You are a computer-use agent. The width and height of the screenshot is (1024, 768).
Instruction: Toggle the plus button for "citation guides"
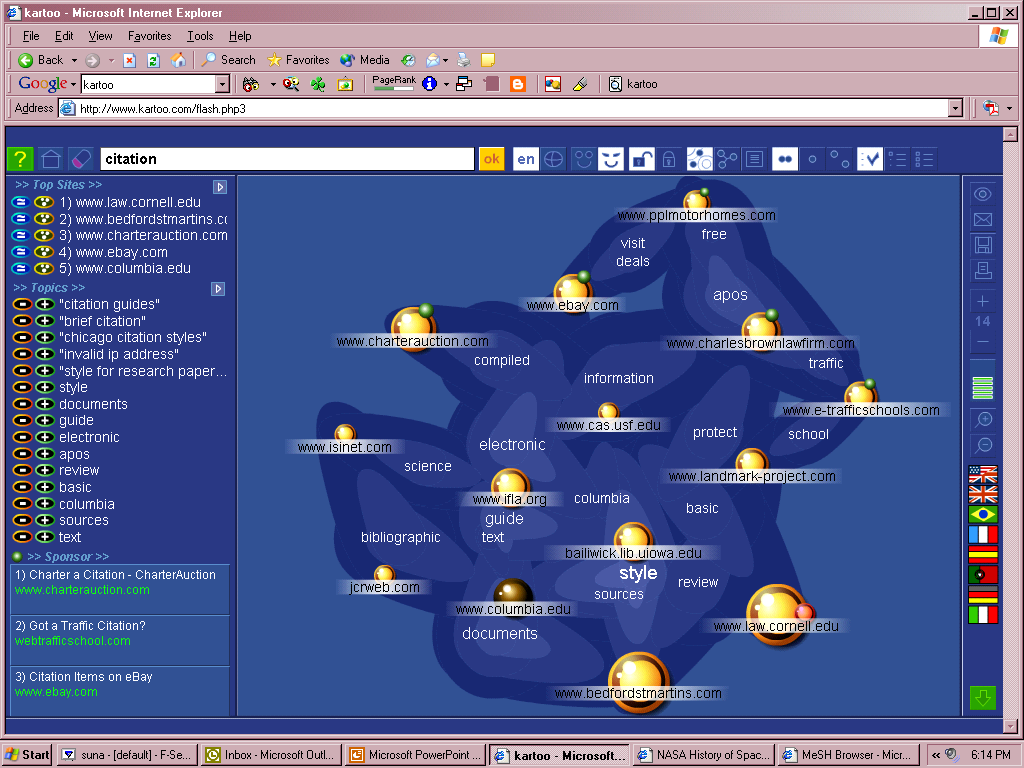click(x=45, y=304)
